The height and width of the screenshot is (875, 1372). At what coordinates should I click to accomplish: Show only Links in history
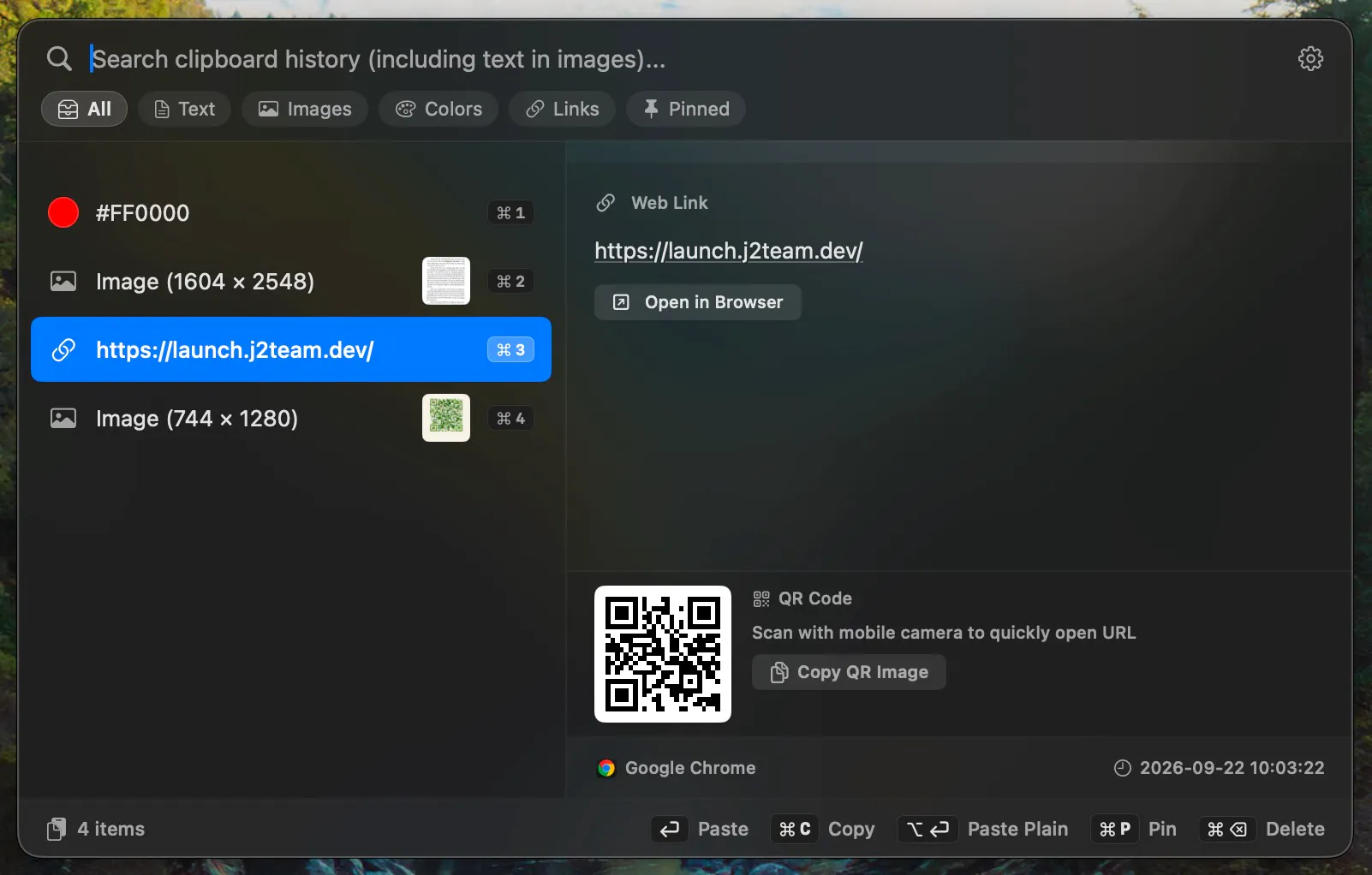pyautogui.click(x=562, y=109)
